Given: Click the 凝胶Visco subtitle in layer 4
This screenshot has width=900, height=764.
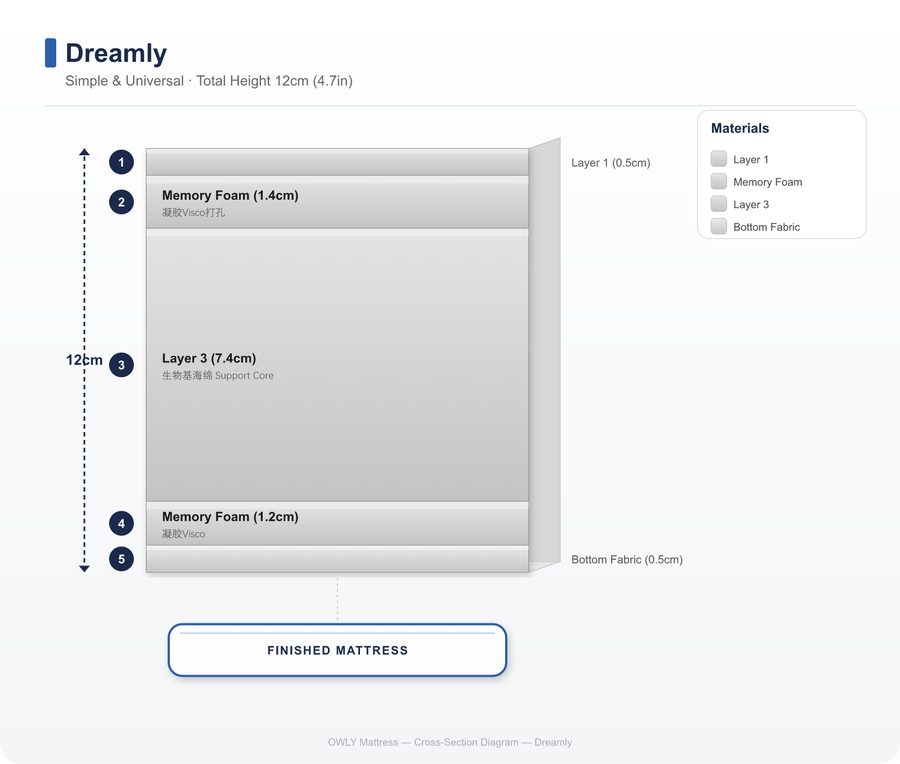Looking at the screenshot, I should 183,534.
